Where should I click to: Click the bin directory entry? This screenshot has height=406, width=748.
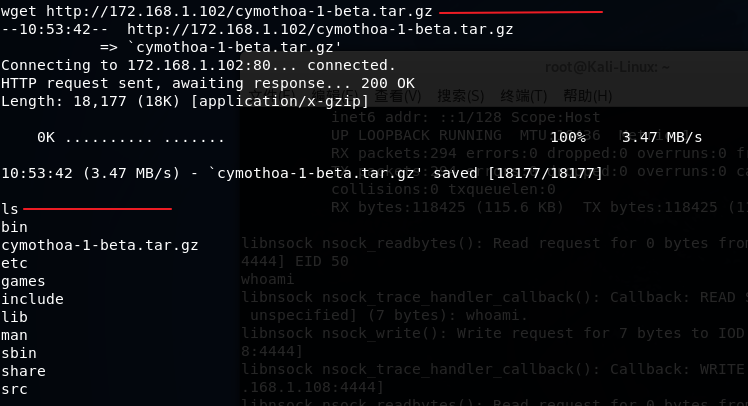tap(14, 227)
